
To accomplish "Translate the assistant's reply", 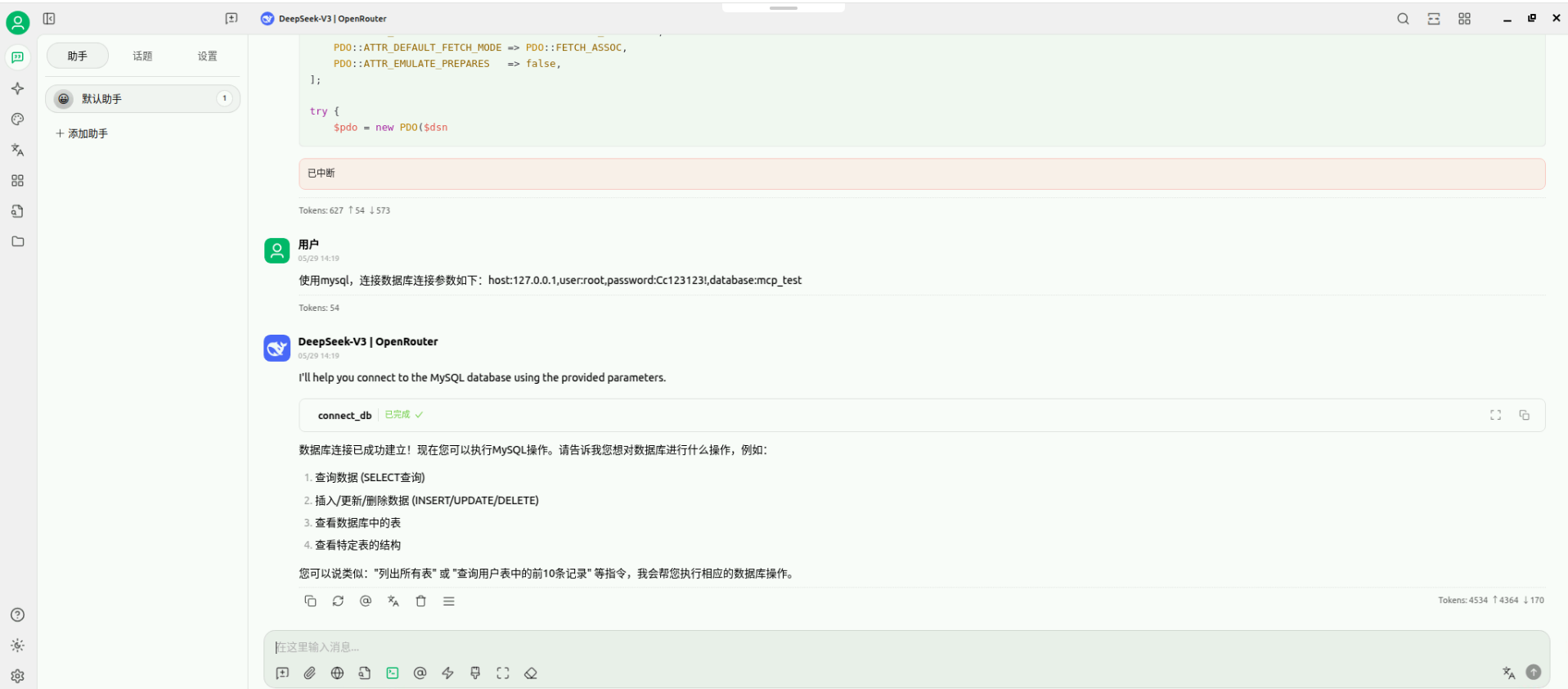I will coord(393,601).
